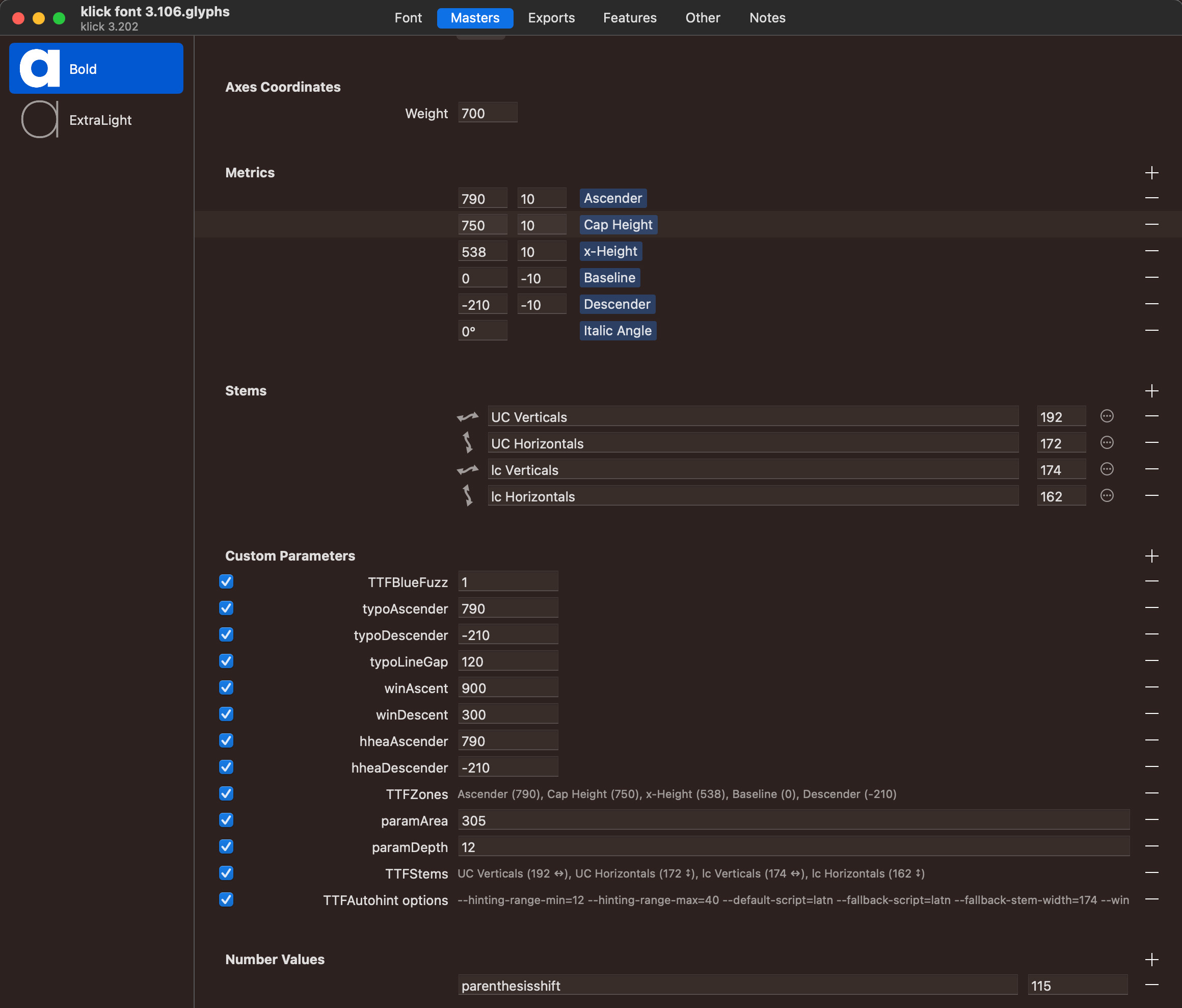Remove the Italic Angle metric with minus
Viewport: 1182px width, 1008px height.
[x=1151, y=330]
